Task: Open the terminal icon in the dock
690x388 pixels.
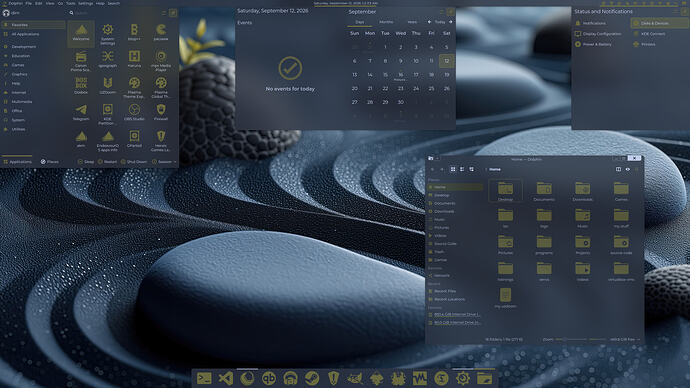Action: pos(204,378)
